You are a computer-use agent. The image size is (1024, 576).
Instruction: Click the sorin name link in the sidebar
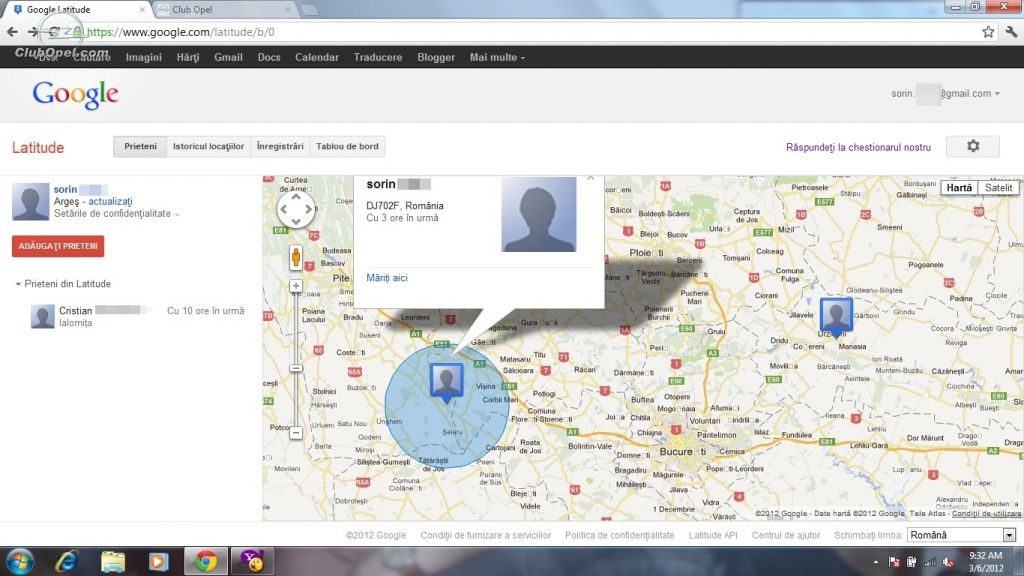click(x=65, y=189)
